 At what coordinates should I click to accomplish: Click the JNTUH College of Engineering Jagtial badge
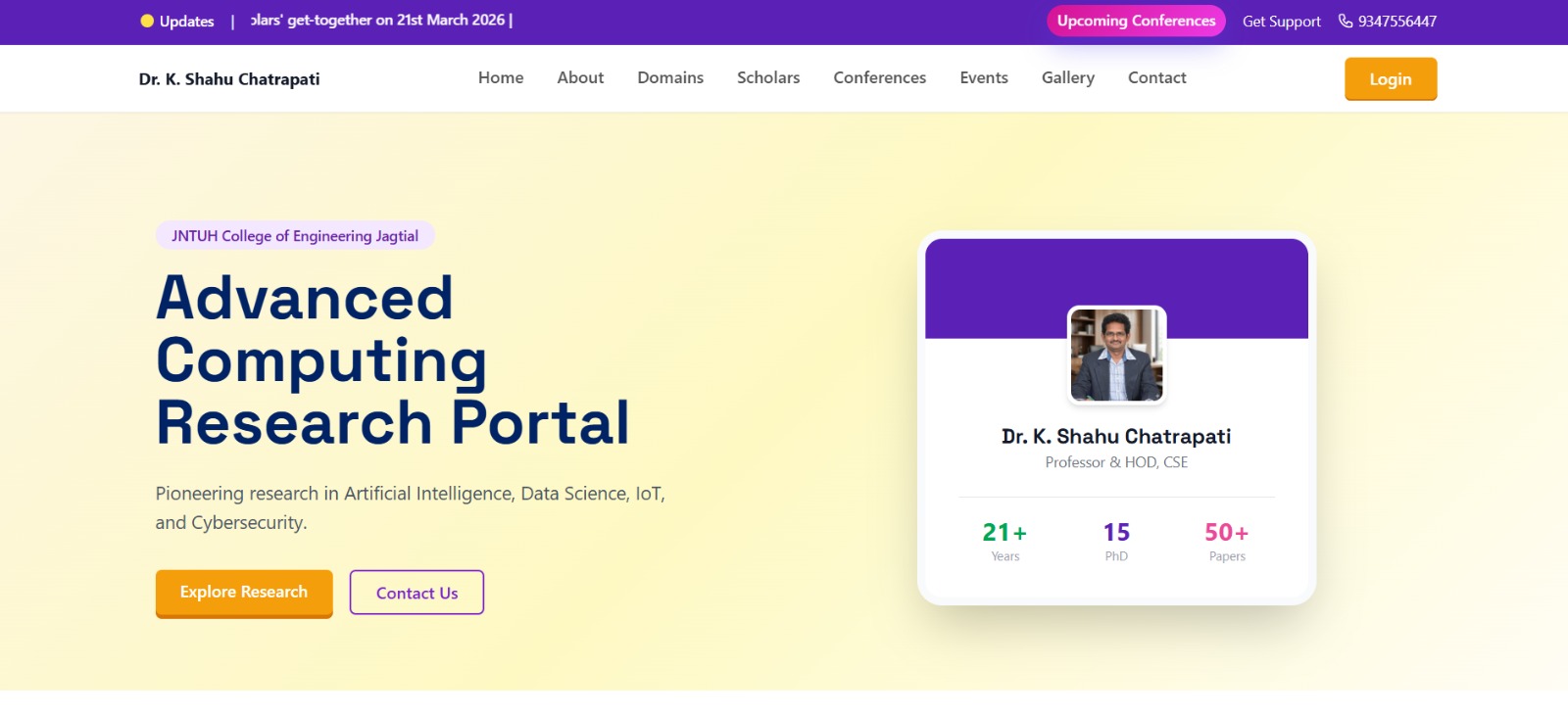(295, 236)
